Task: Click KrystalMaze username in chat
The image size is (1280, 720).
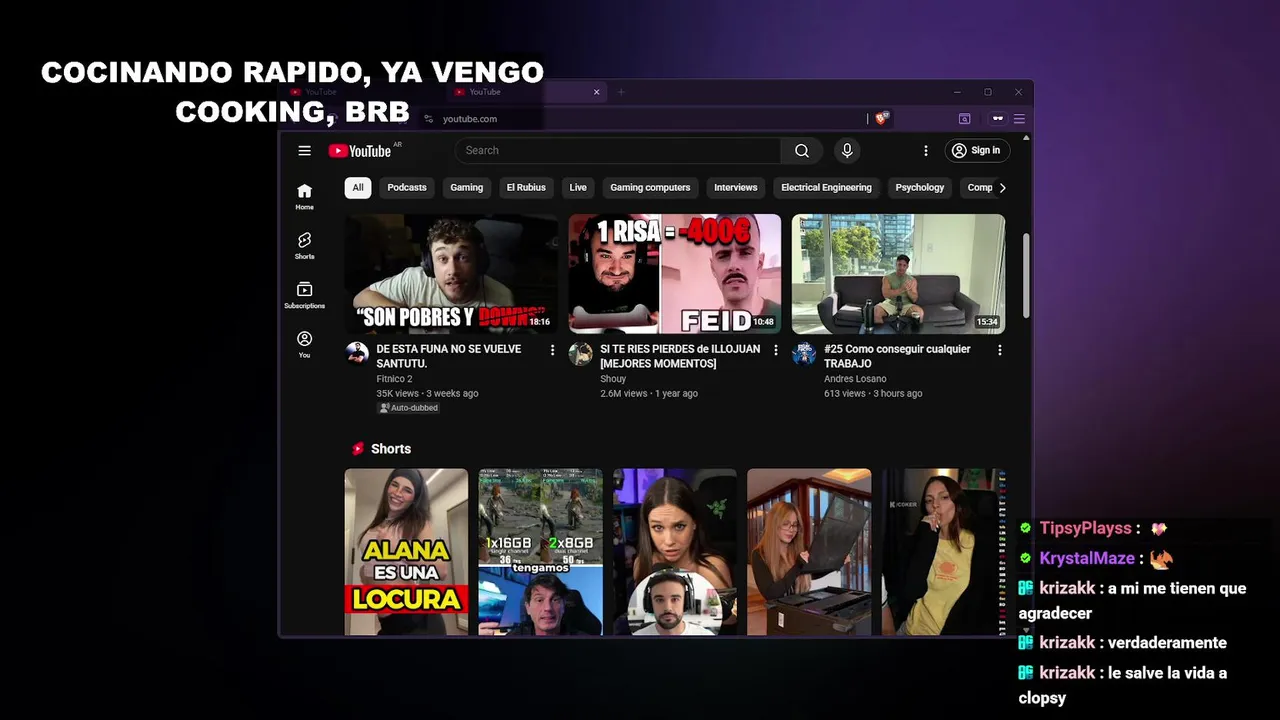Action: coord(1087,558)
